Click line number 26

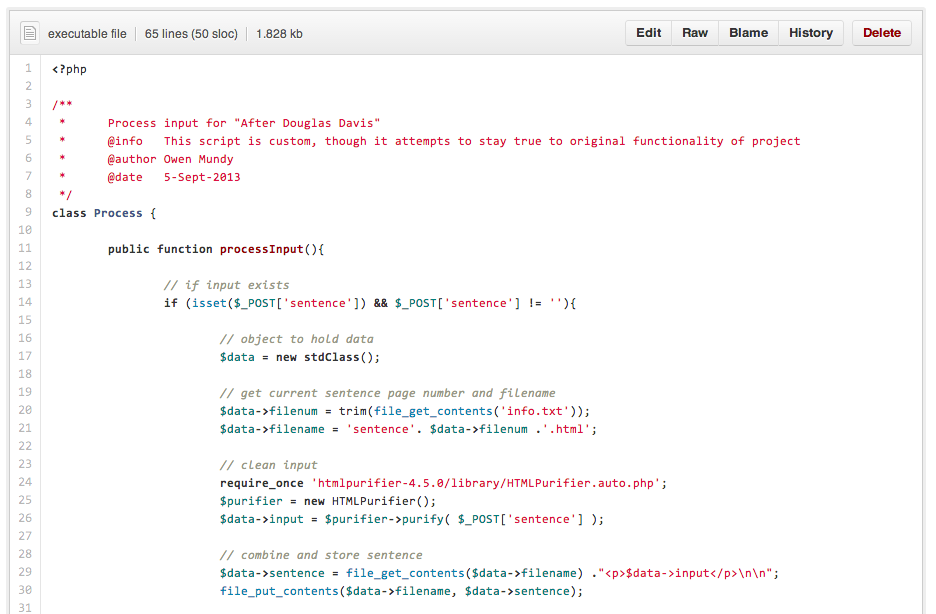pyautogui.click(x=25, y=519)
